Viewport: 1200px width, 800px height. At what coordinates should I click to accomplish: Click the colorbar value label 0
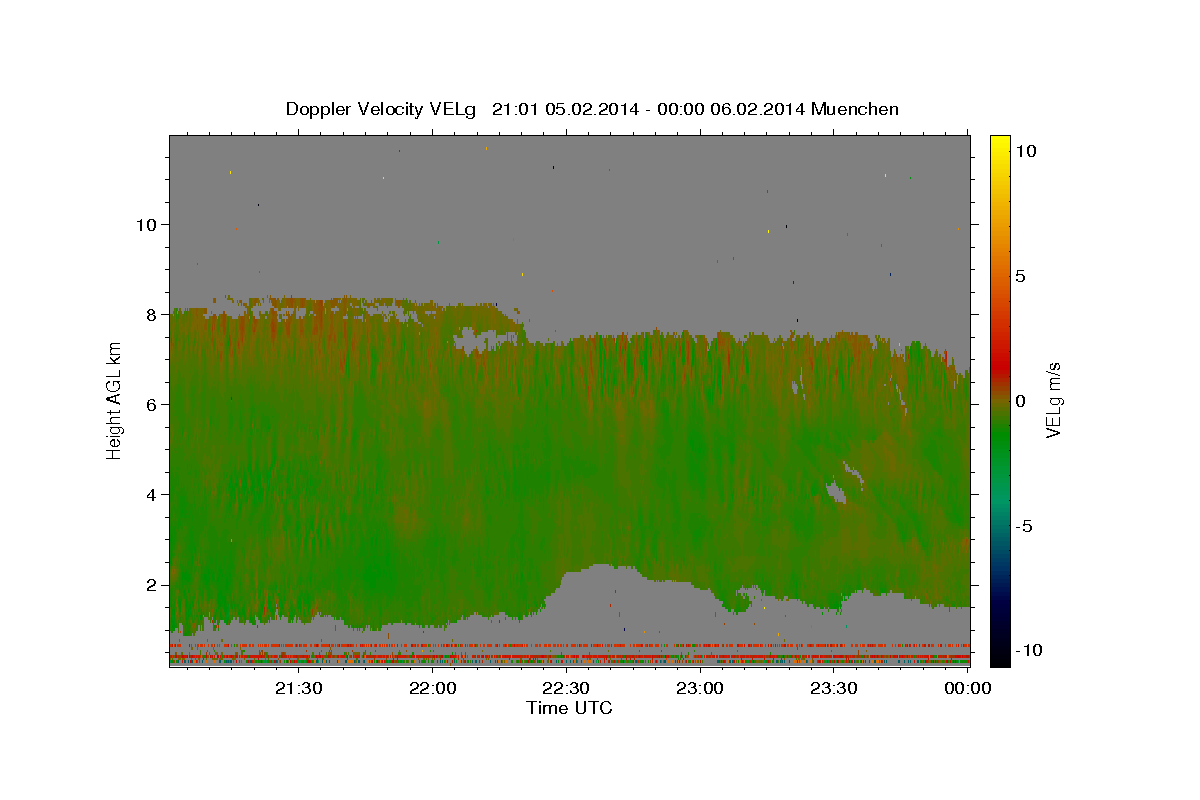coord(1020,401)
